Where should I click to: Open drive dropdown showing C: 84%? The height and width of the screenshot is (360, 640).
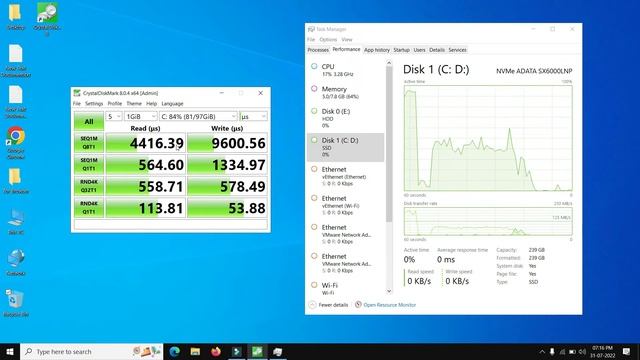(x=198, y=116)
